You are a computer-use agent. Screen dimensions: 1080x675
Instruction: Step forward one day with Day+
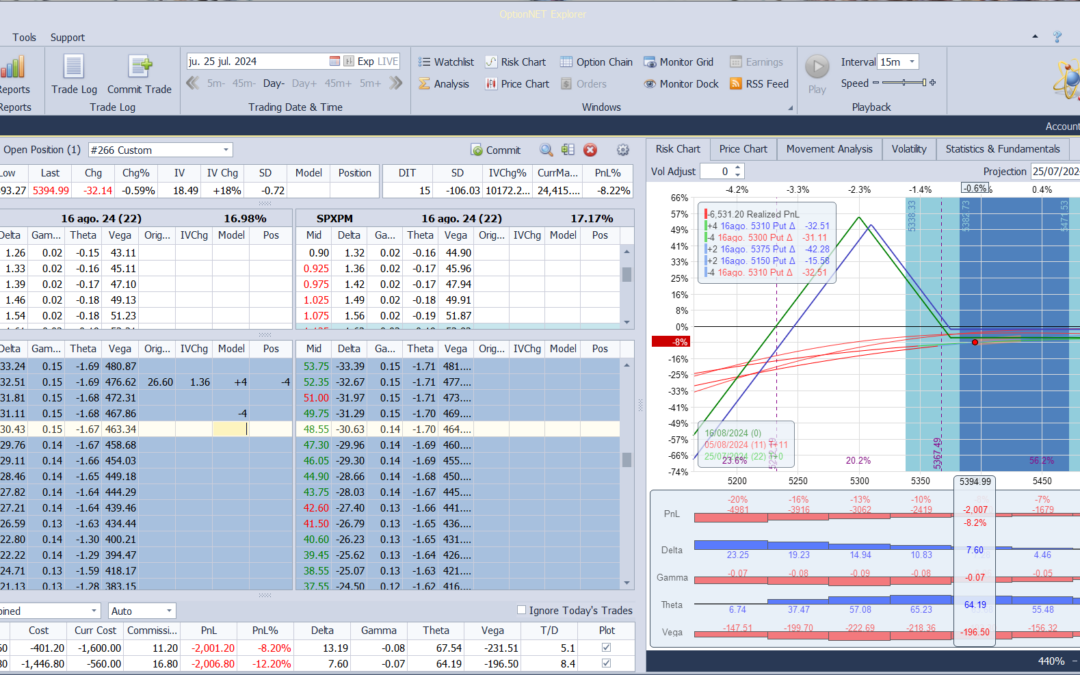[x=304, y=83]
